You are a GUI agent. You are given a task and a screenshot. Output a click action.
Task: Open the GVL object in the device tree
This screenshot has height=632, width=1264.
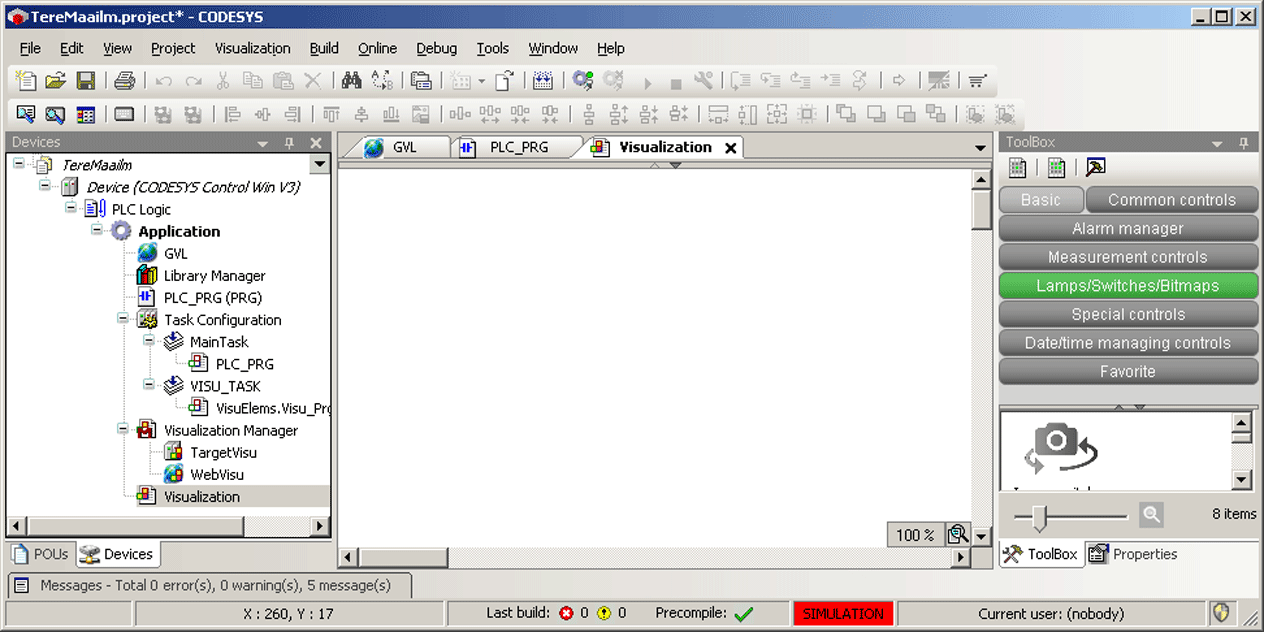[x=175, y=253]
